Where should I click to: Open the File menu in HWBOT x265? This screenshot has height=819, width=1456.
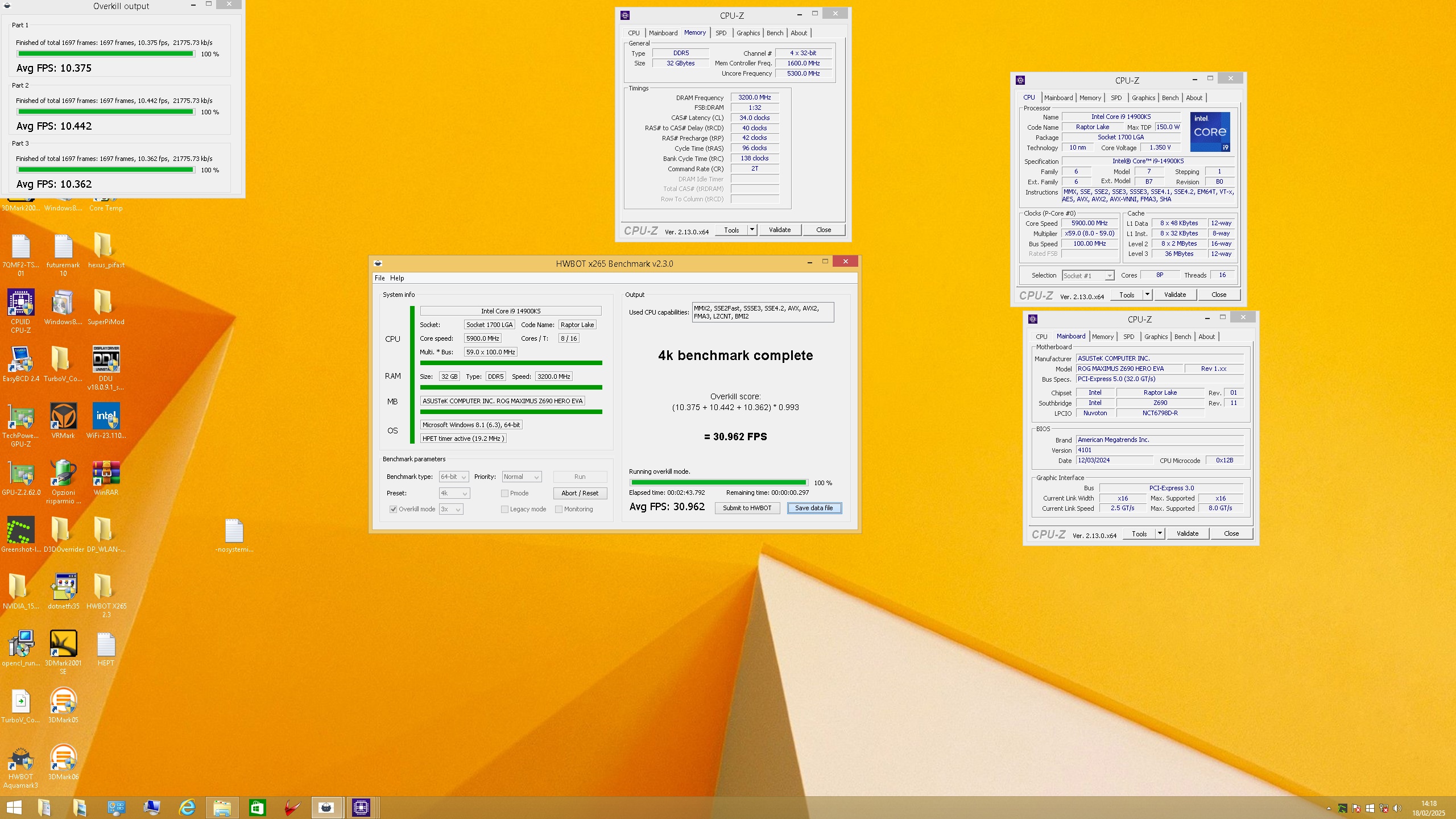click(x=379, y=278)
